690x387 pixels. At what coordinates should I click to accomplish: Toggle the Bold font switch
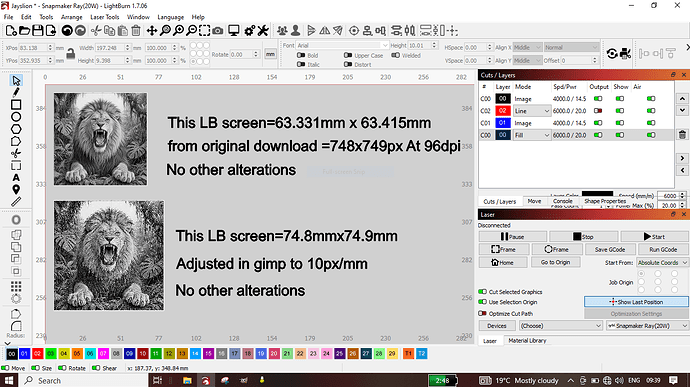pos(301,55)
